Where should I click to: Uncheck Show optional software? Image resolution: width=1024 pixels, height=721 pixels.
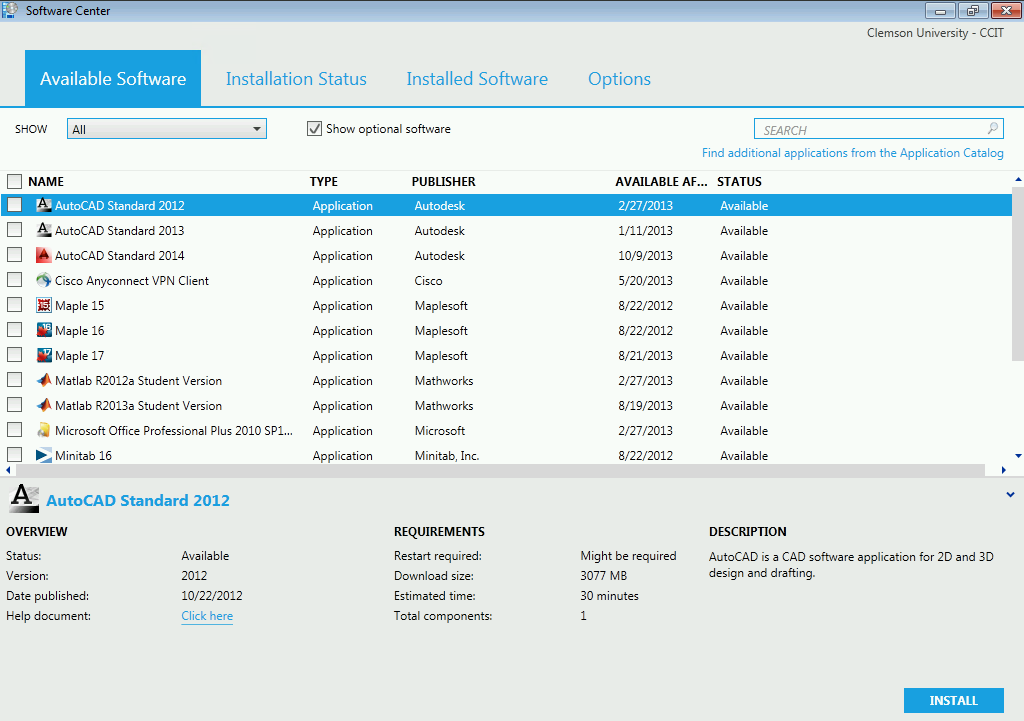coord(314,129)
